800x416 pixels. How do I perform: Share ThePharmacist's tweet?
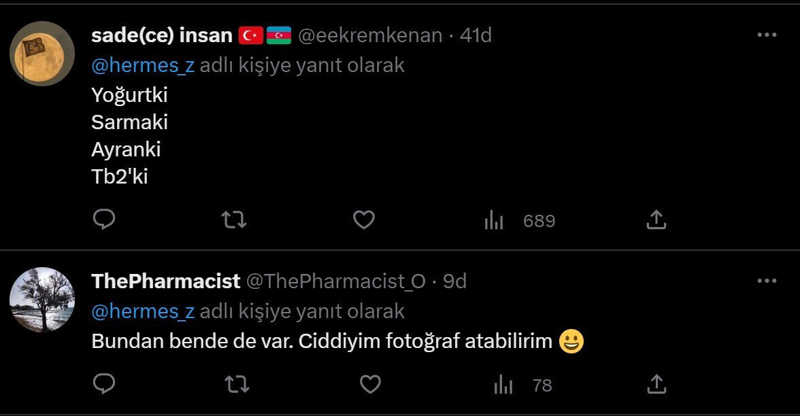click(657, 383)
